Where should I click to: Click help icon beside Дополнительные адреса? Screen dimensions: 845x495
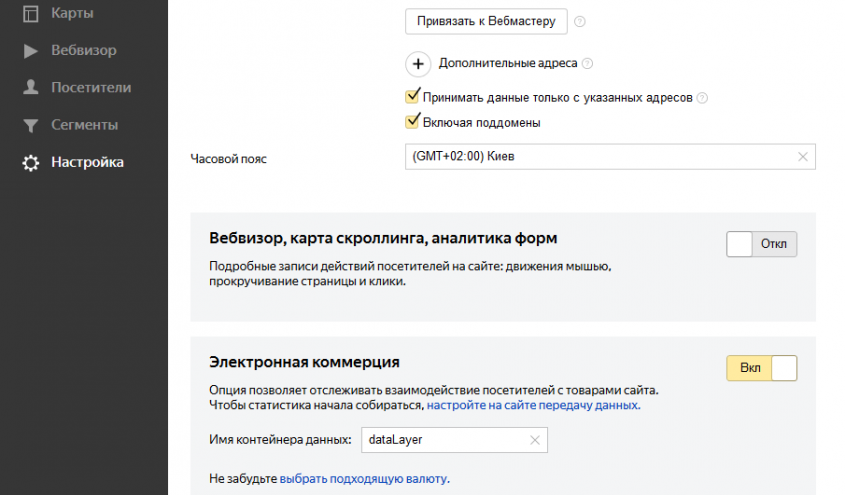(x=588, y=64)
